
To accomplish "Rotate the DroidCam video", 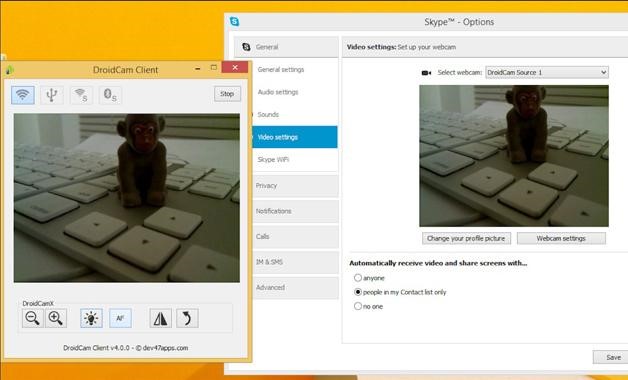I will [187, 318].
